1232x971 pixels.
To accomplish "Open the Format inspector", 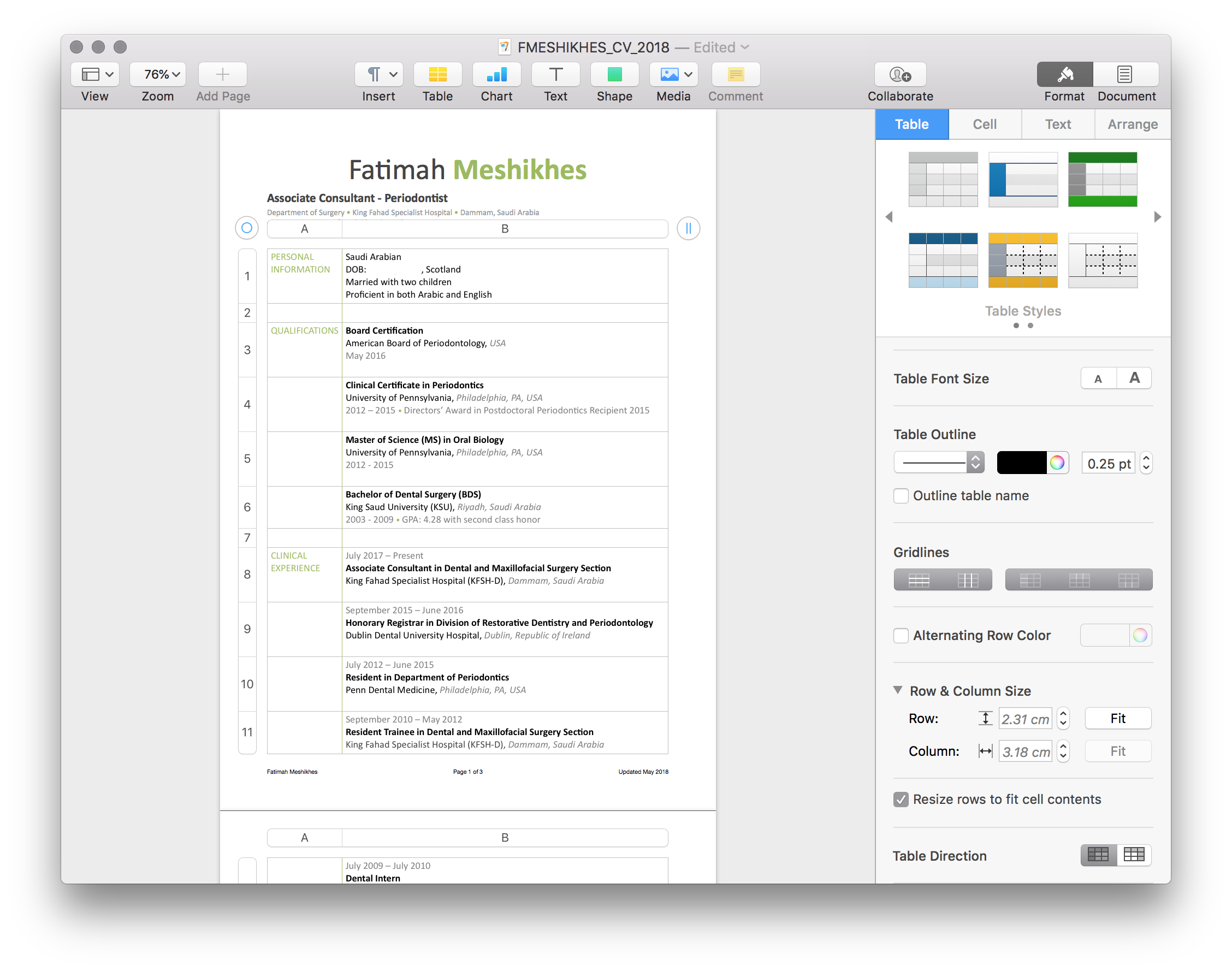I will tap(1064, 74).
